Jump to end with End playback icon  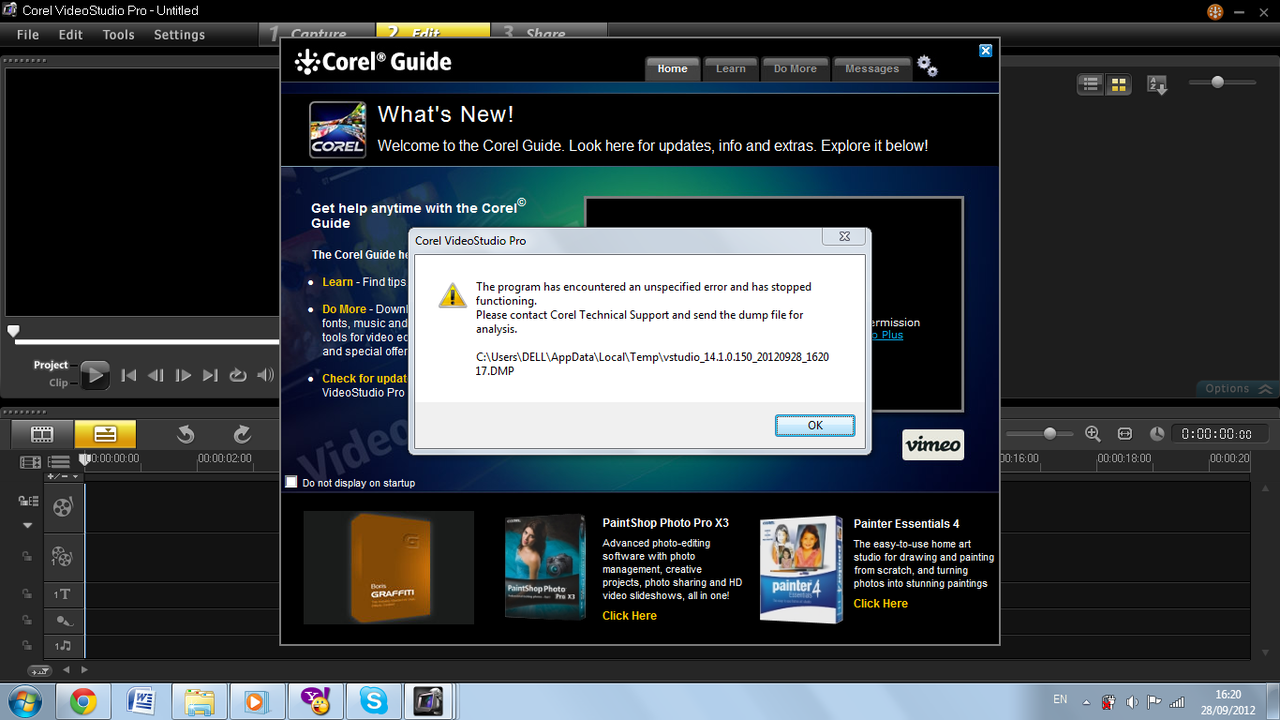click(210, 375)
